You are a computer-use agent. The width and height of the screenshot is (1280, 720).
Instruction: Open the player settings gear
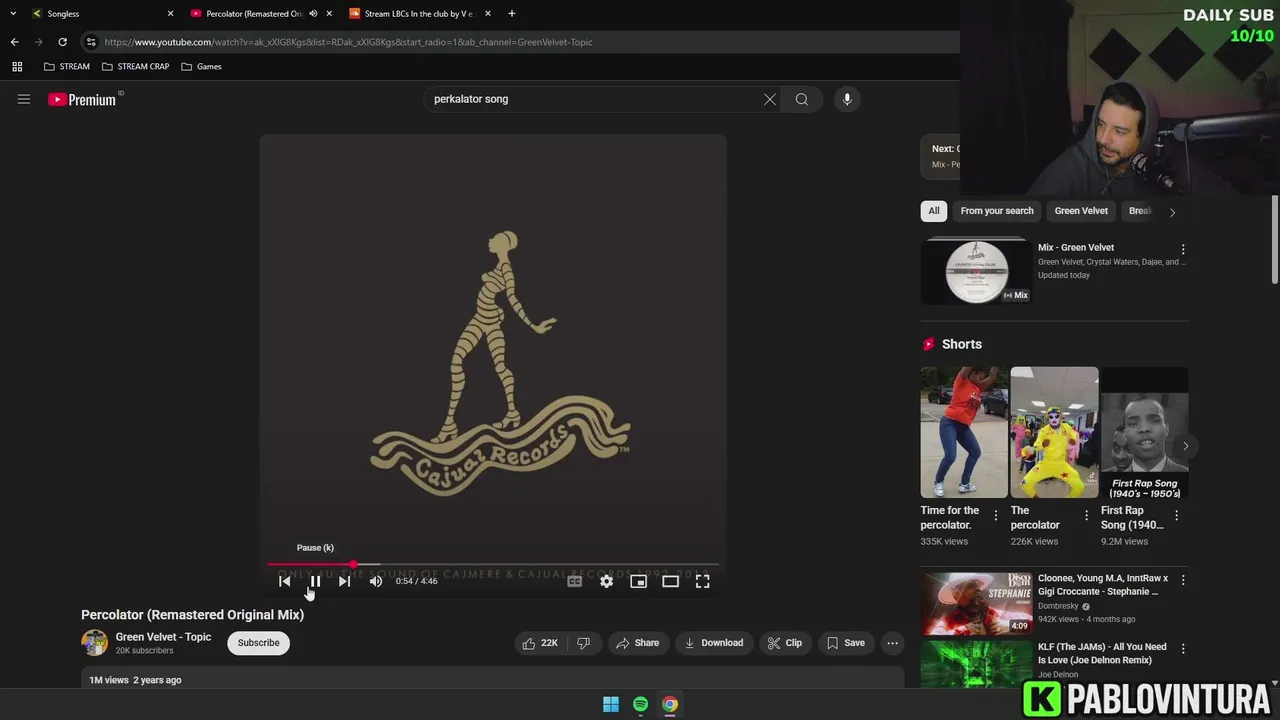pos(606,581)
